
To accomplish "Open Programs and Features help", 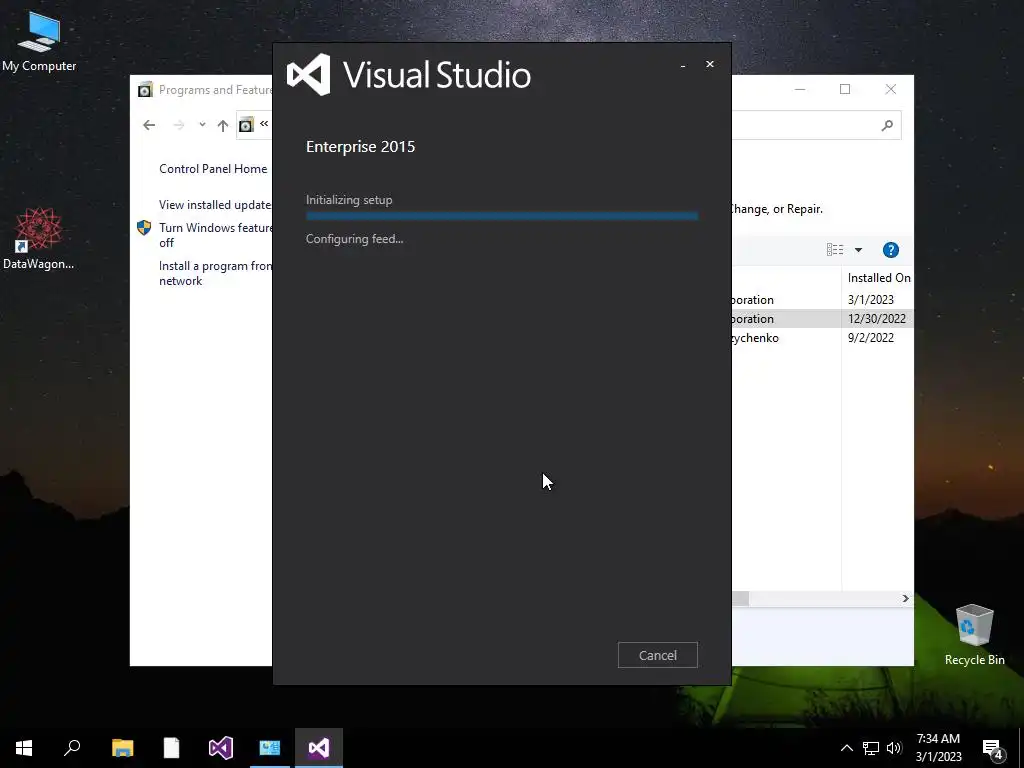I will (x=891, y=250).
